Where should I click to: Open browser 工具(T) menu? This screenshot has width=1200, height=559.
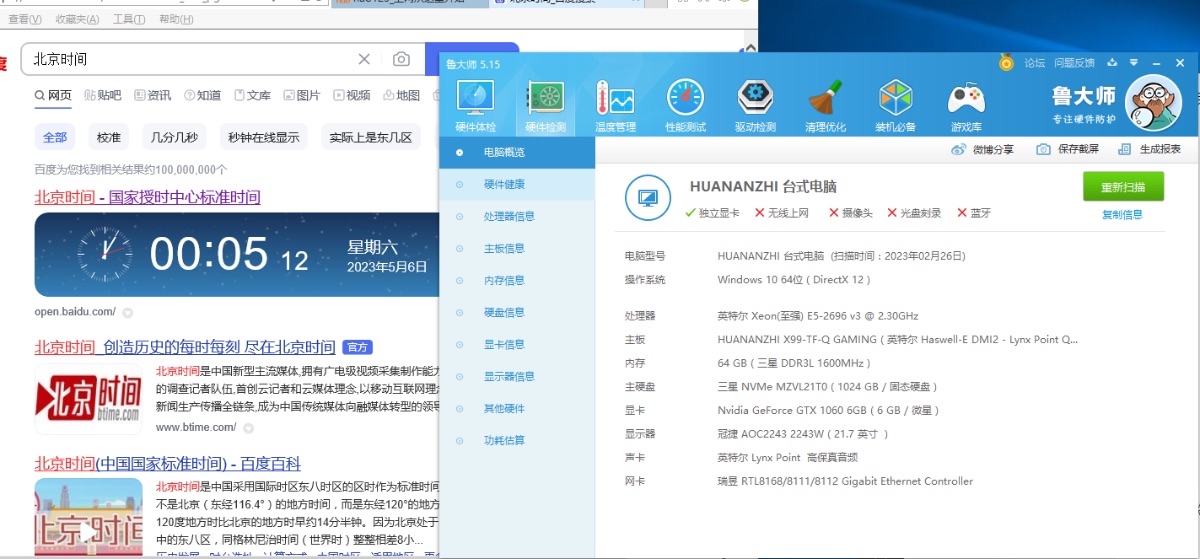tap(129, 19)
